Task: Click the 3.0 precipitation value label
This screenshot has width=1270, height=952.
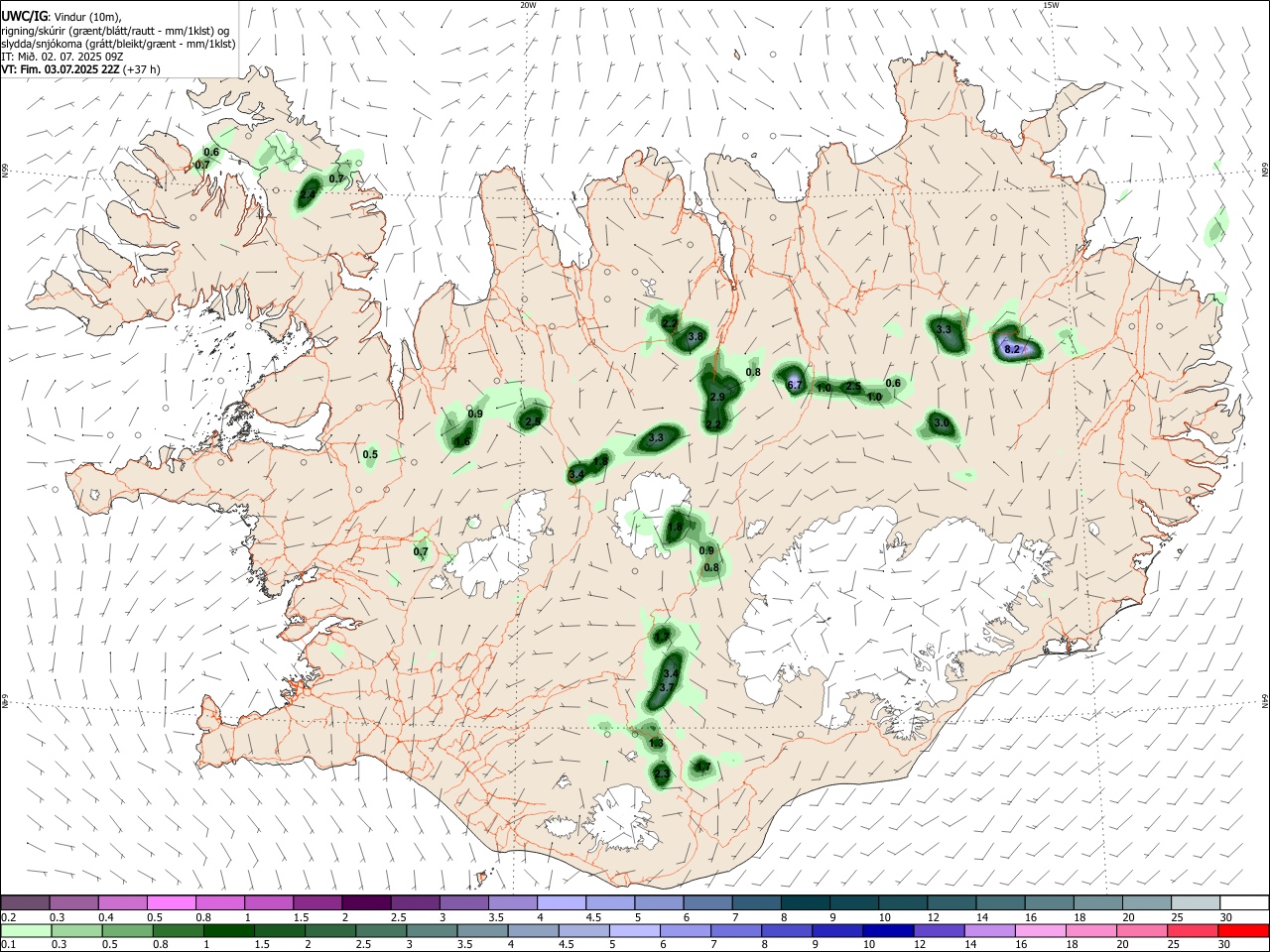Action: point(942,423)
